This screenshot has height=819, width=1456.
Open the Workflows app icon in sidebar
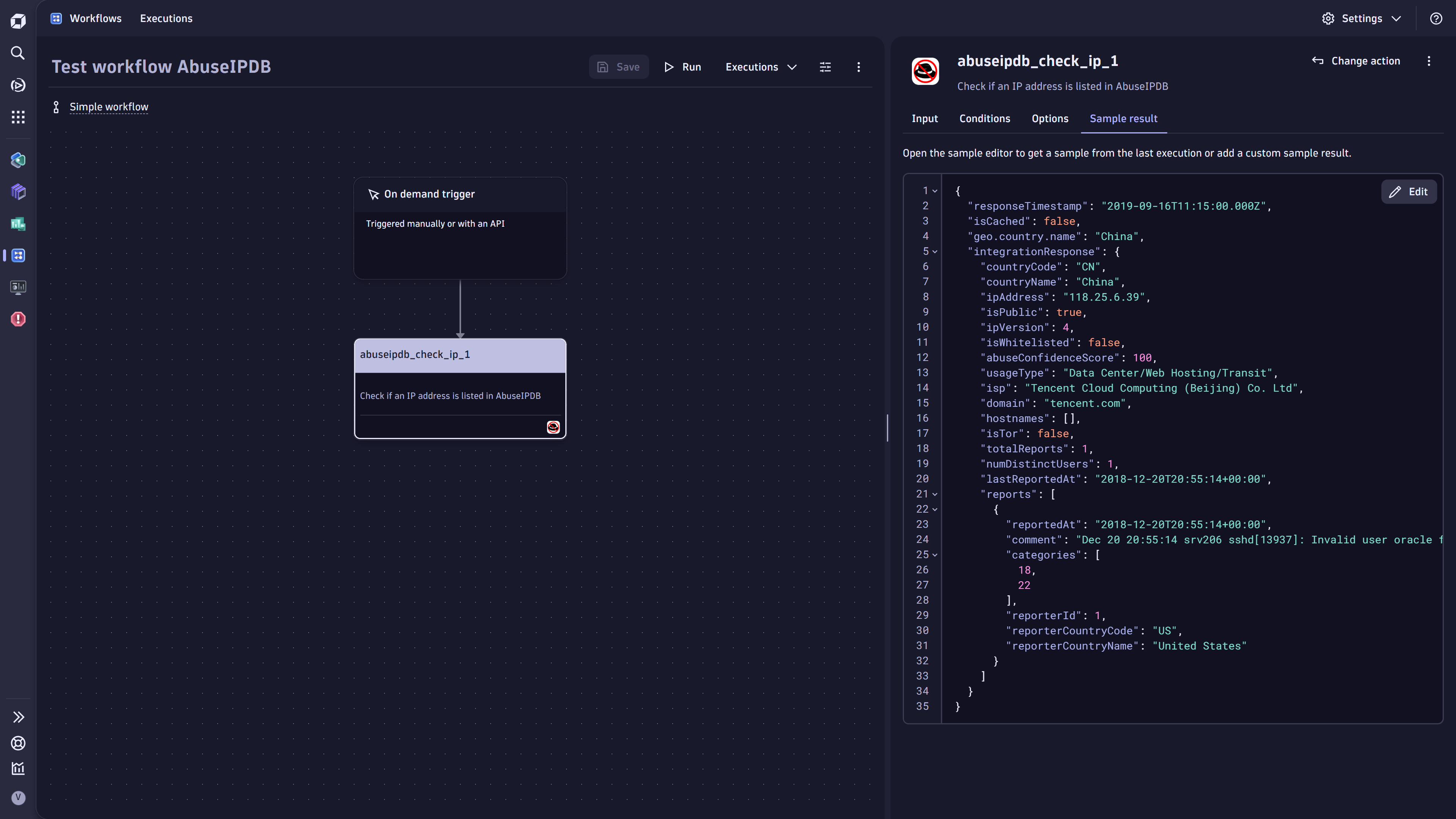point(18,256)
